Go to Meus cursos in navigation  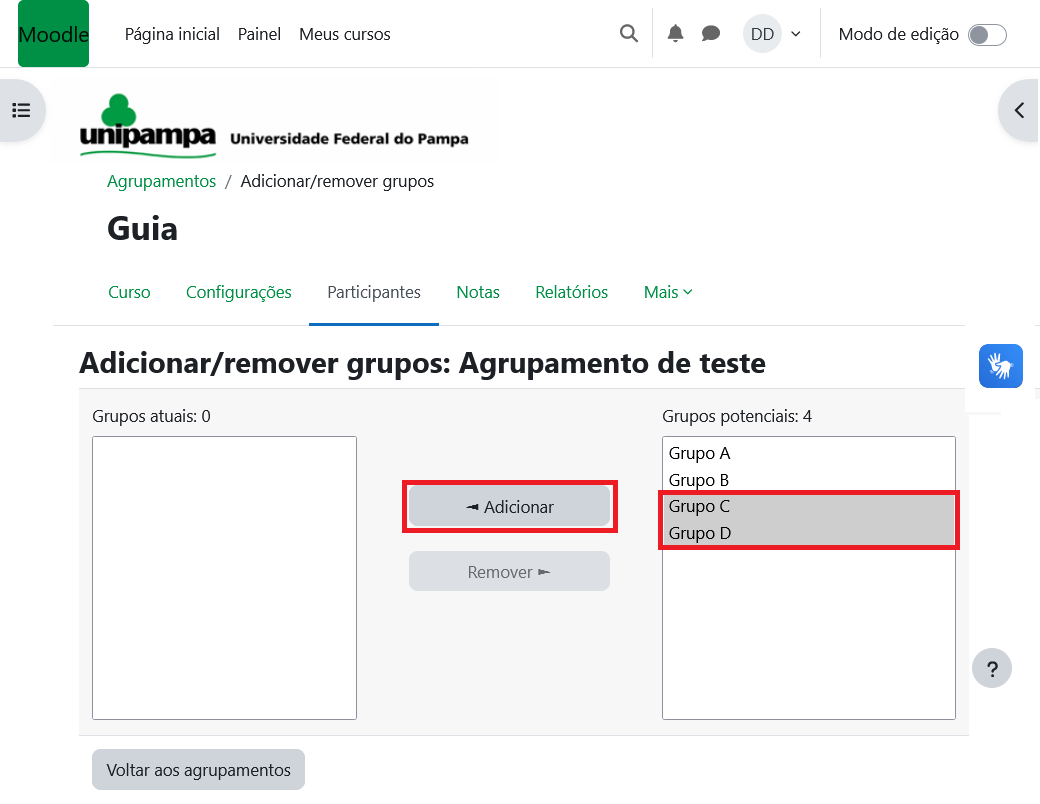(344, 34)
